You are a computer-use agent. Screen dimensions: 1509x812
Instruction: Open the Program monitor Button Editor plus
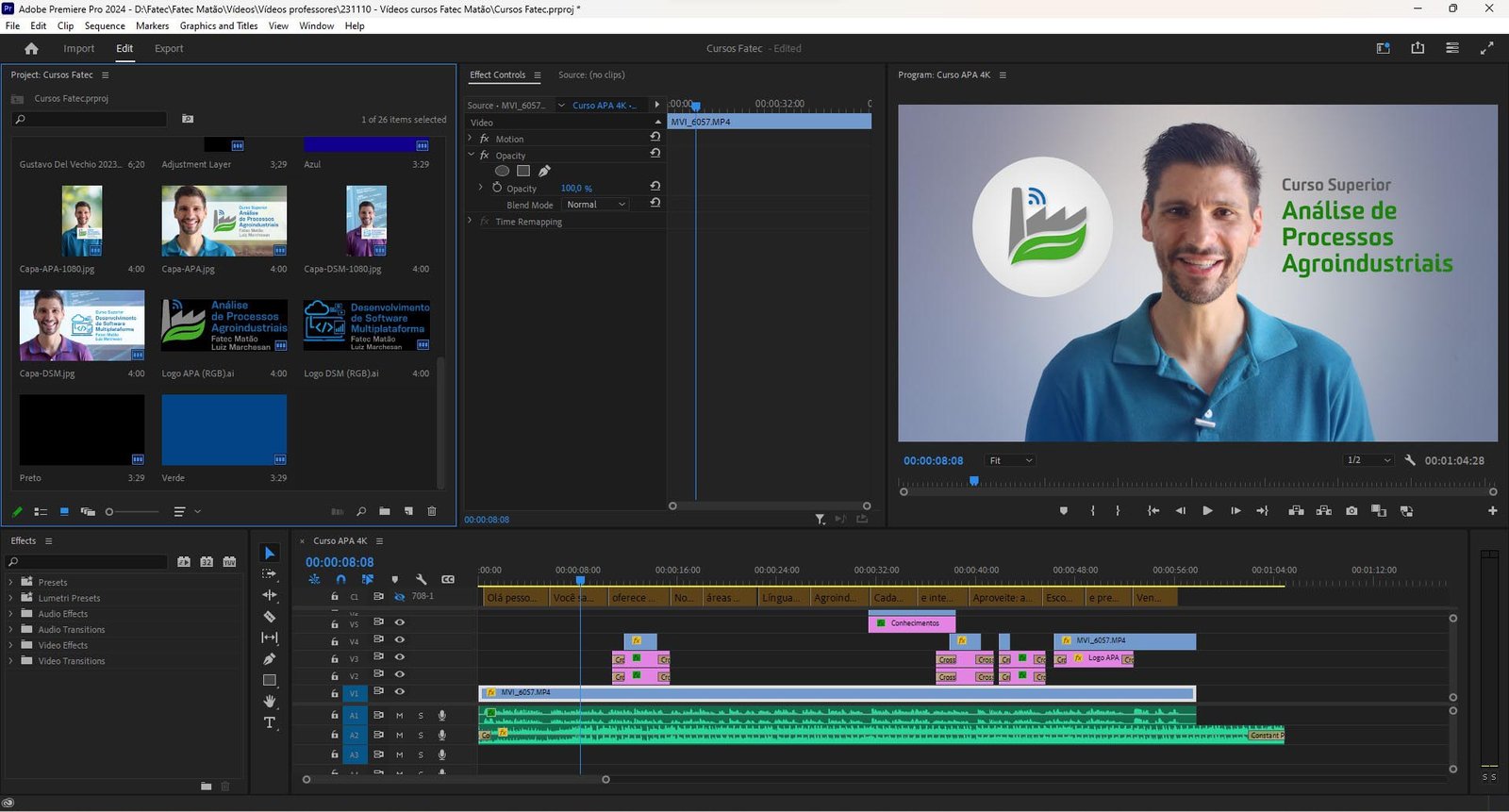pyautogui.click(x=1492, y=511)
